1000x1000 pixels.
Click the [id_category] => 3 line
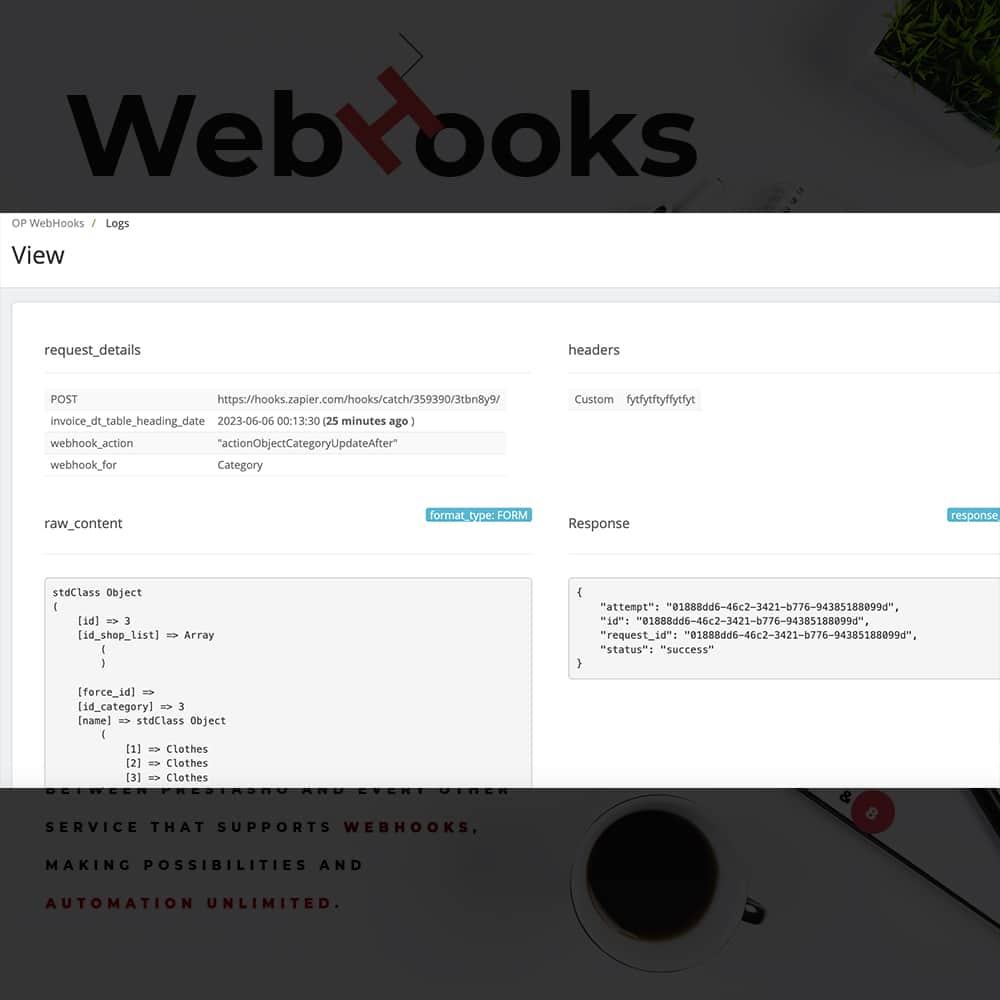pyautogui.click(x=131, y=707)
